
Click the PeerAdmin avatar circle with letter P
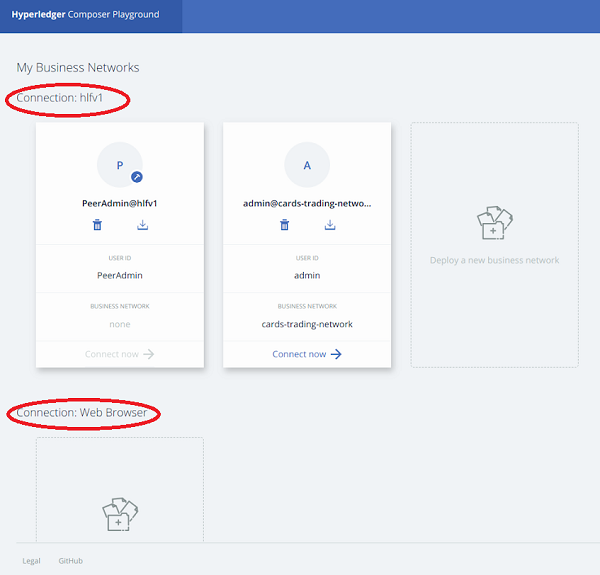(120, 165)
